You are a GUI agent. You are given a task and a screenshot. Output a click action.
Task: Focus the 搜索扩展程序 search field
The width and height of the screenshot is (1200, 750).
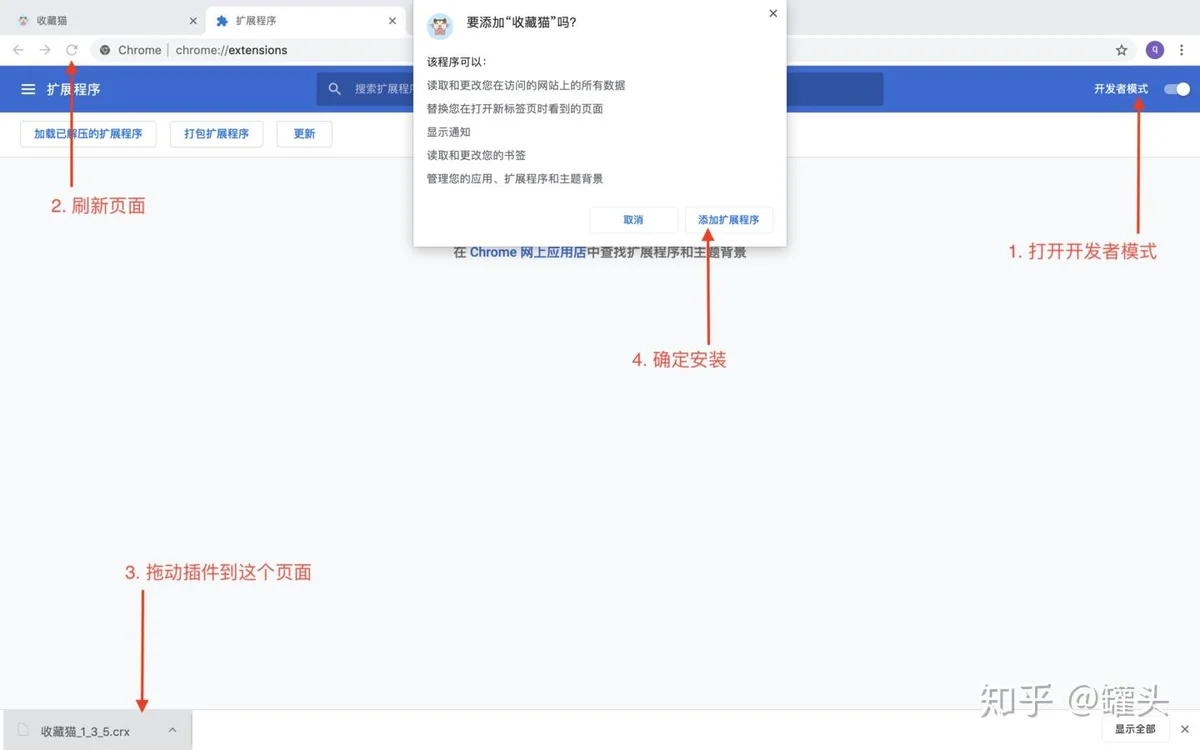(600, 89)
